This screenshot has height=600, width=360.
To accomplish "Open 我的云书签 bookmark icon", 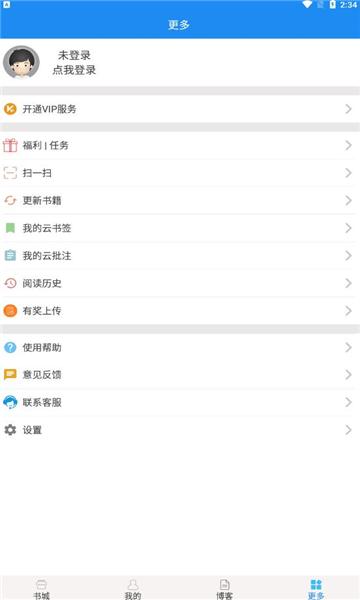I will point(10,228).
